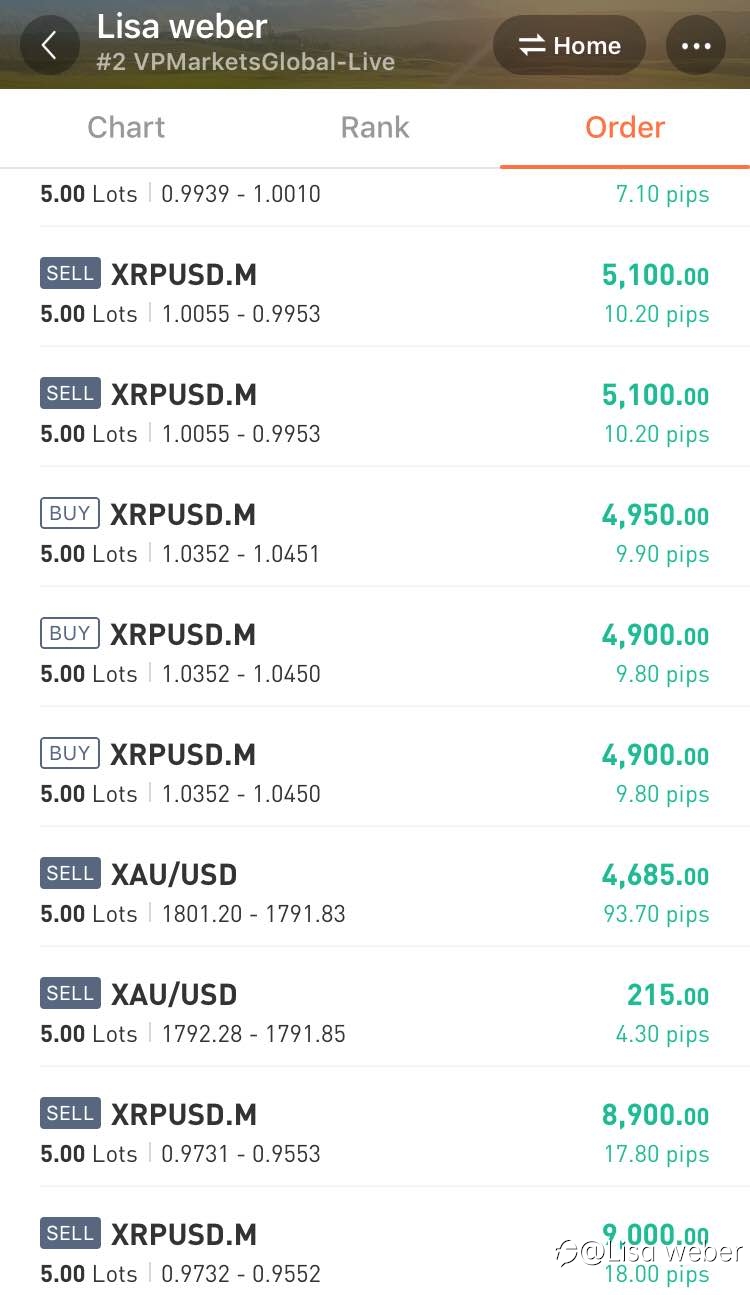The image size is (750, 1295).
Task: Tap SELL badge on XAU/USD 4,685.00 order
Action: pyautogui.click(x=70, y=873)
